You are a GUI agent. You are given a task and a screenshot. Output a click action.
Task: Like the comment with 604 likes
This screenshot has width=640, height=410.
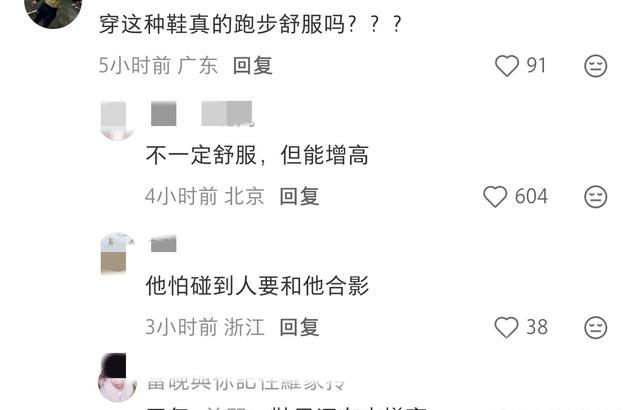click(x=495, y=197)
